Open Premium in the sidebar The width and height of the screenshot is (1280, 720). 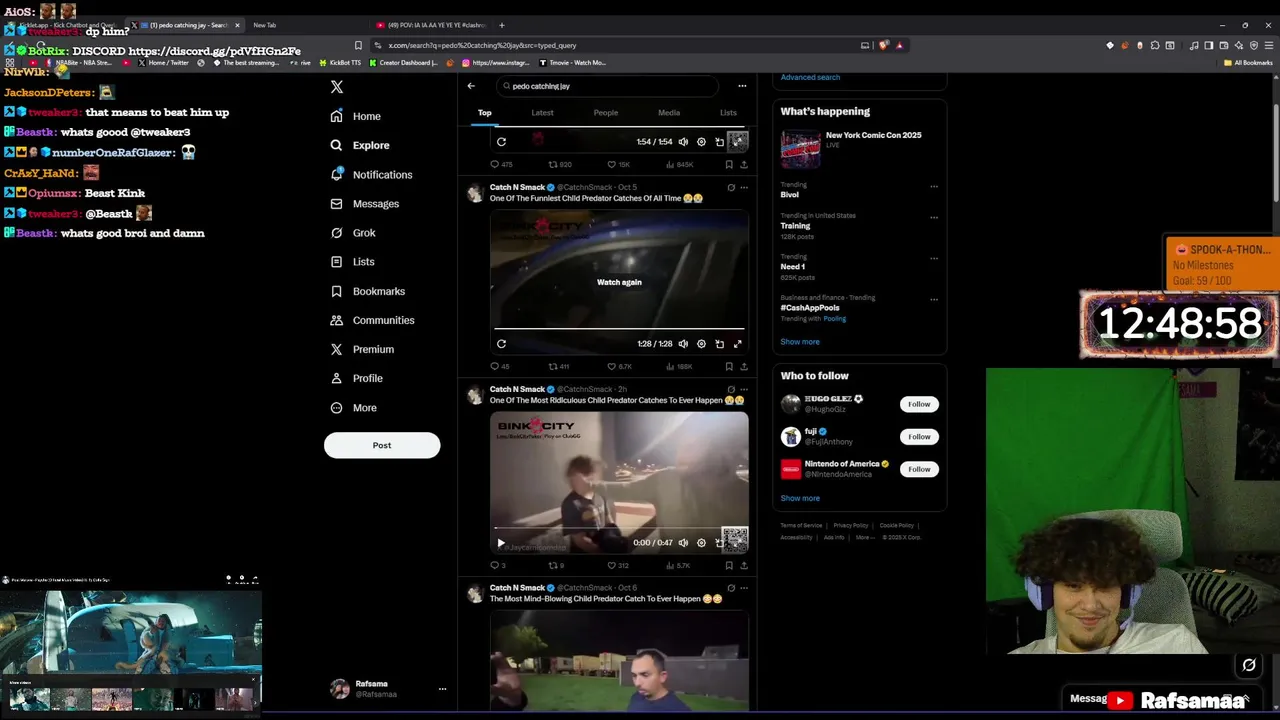click(x=361, y=349)
